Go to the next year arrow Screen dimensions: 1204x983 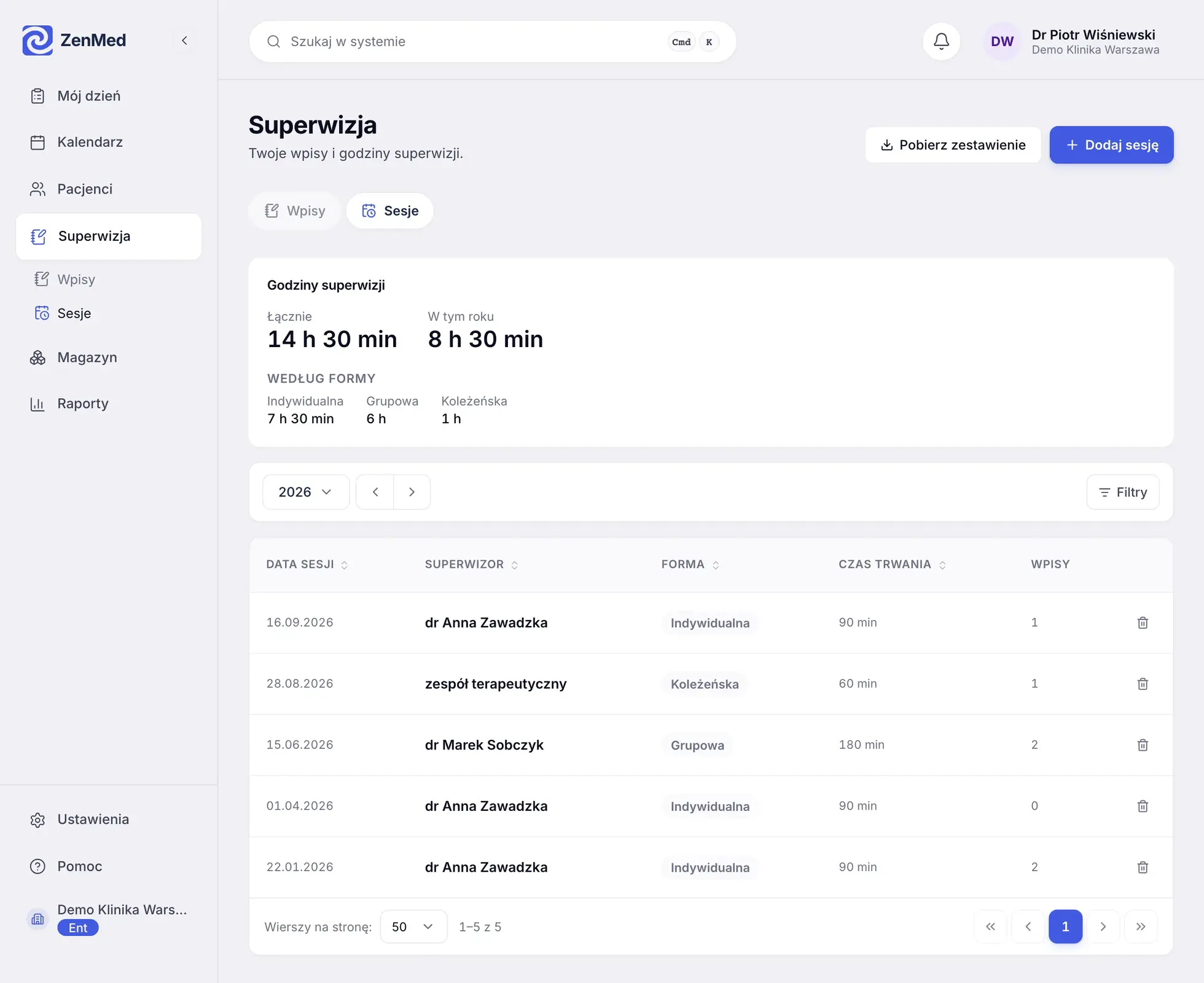point(412,491)
